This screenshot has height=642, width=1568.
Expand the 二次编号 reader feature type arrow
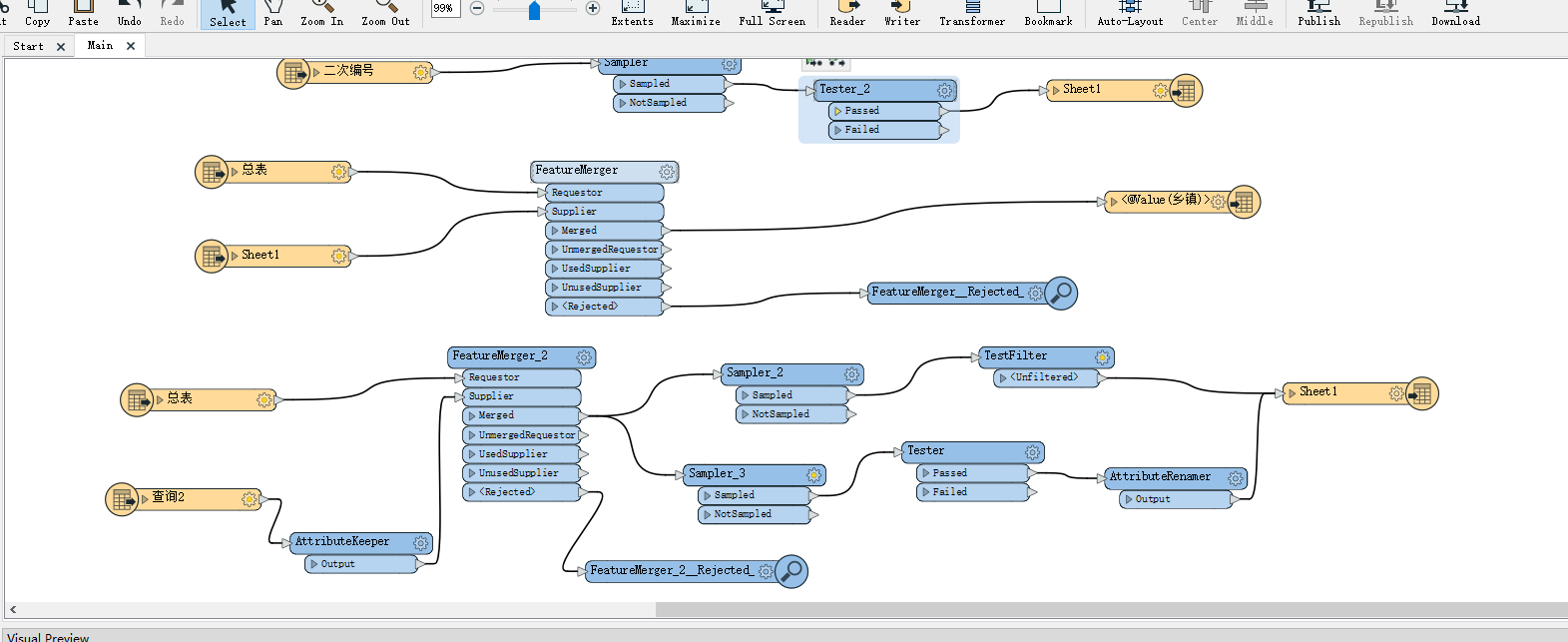[316, 72]
